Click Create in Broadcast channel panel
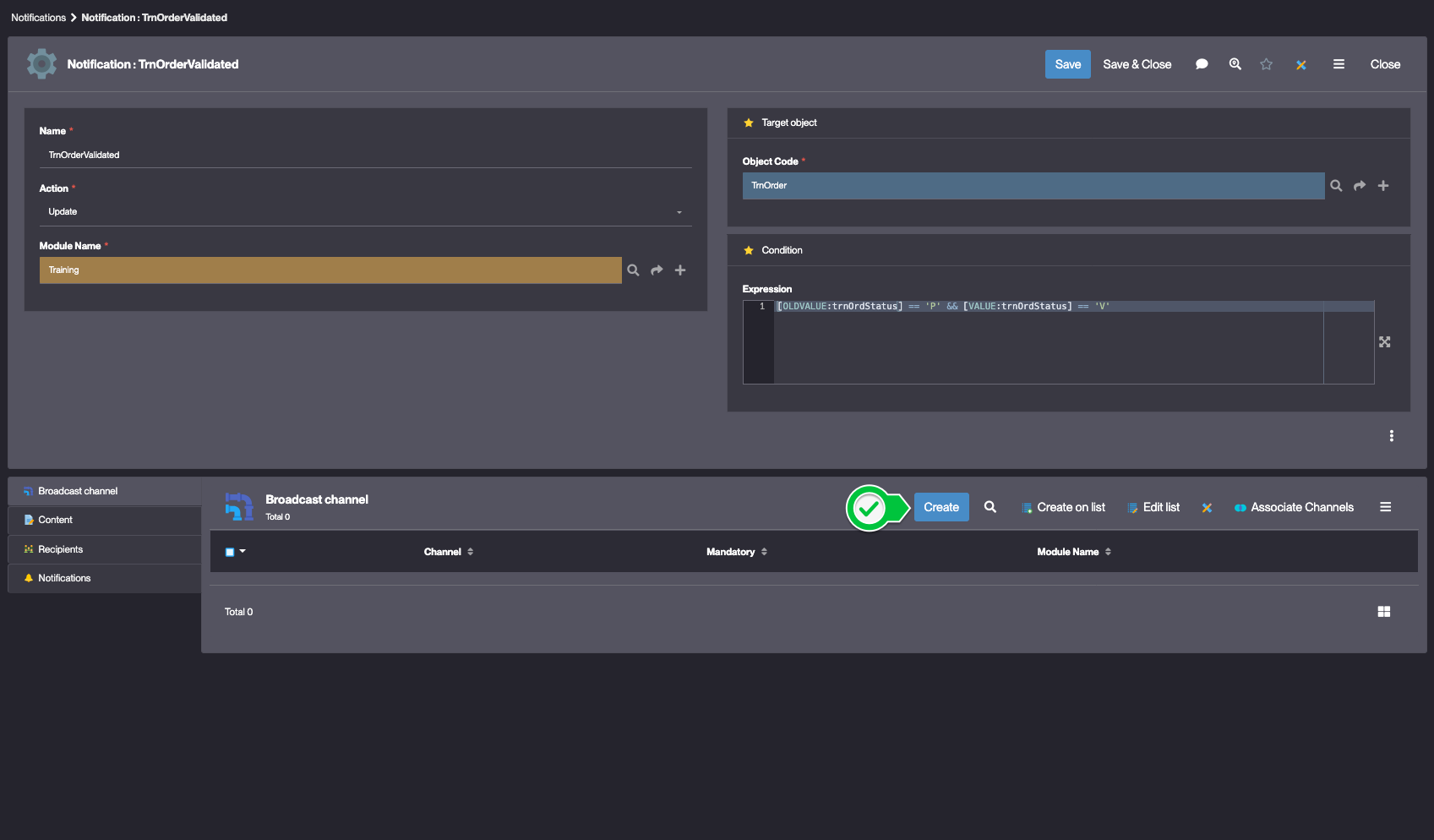 941,507
